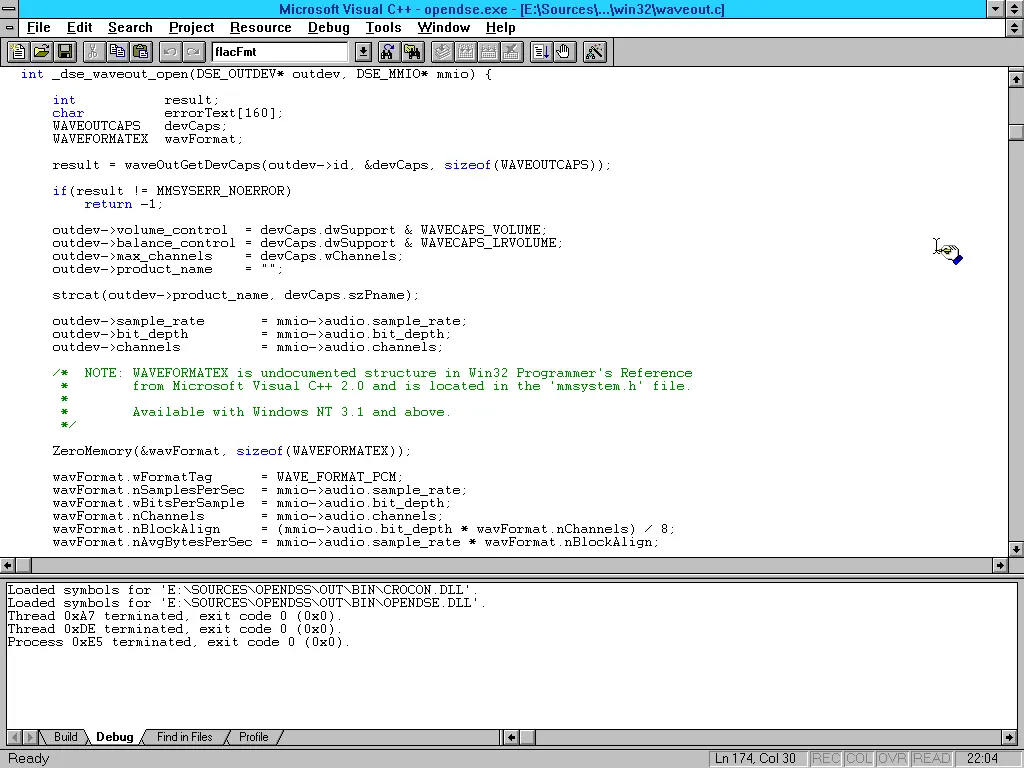Click the Compile File toolbar icon
Viewport: 1024px width, 768px height.
pyautogui.click(x=442, y=52)
